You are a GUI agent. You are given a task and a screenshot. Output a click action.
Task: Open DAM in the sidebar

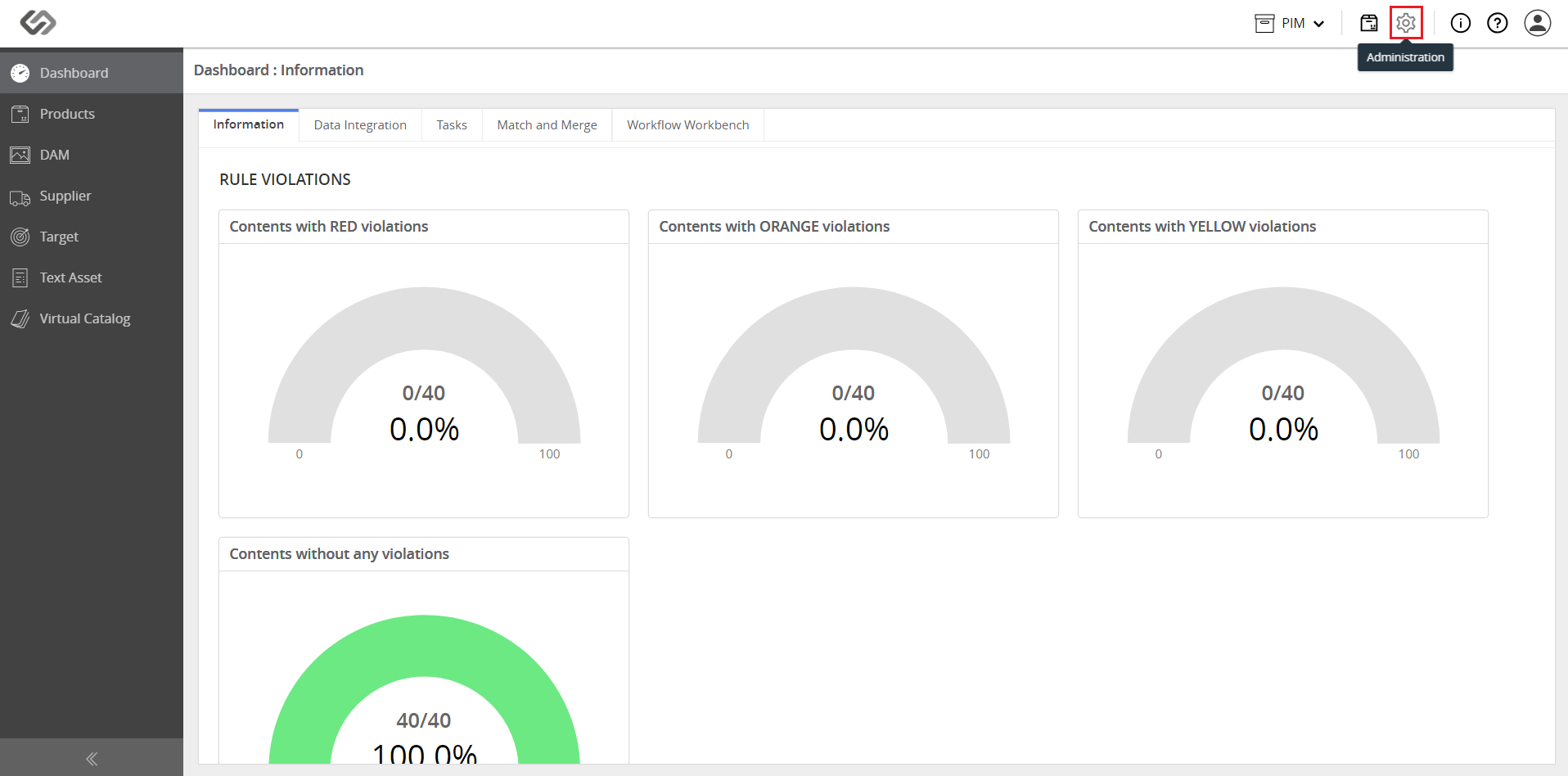coord(92,155)
